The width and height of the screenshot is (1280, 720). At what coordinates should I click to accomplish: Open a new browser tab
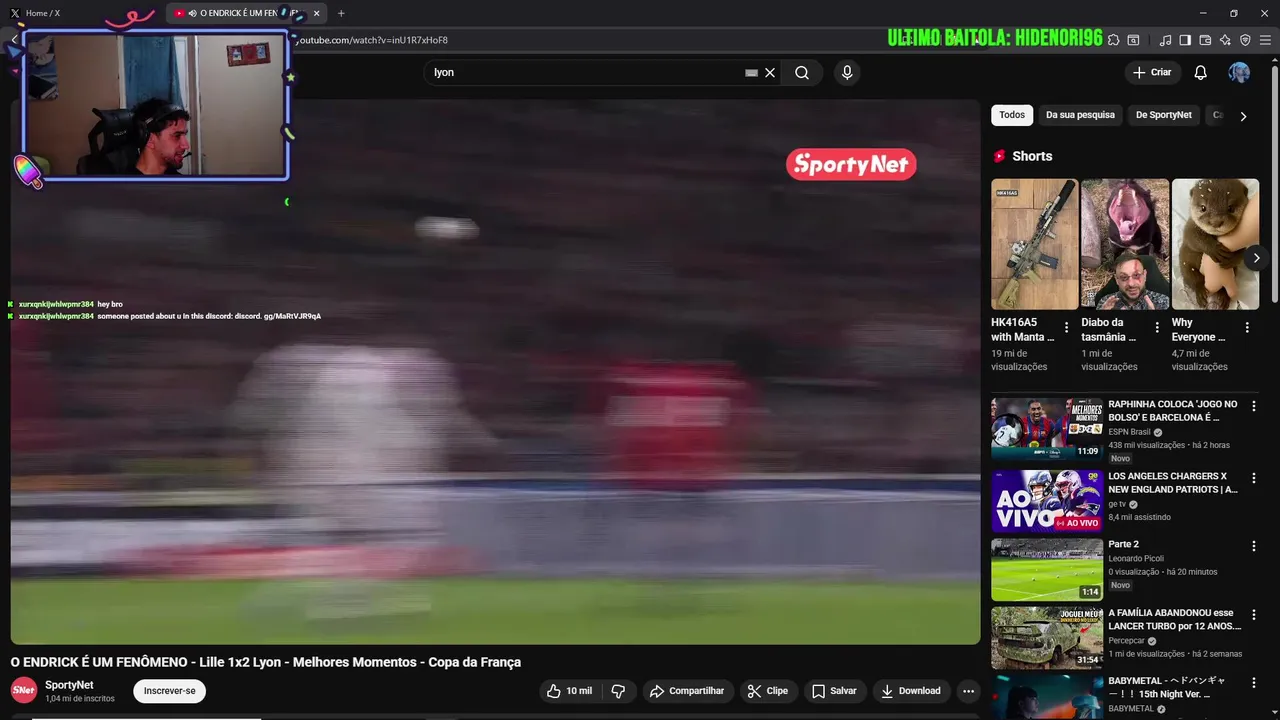tap(341, 13)
